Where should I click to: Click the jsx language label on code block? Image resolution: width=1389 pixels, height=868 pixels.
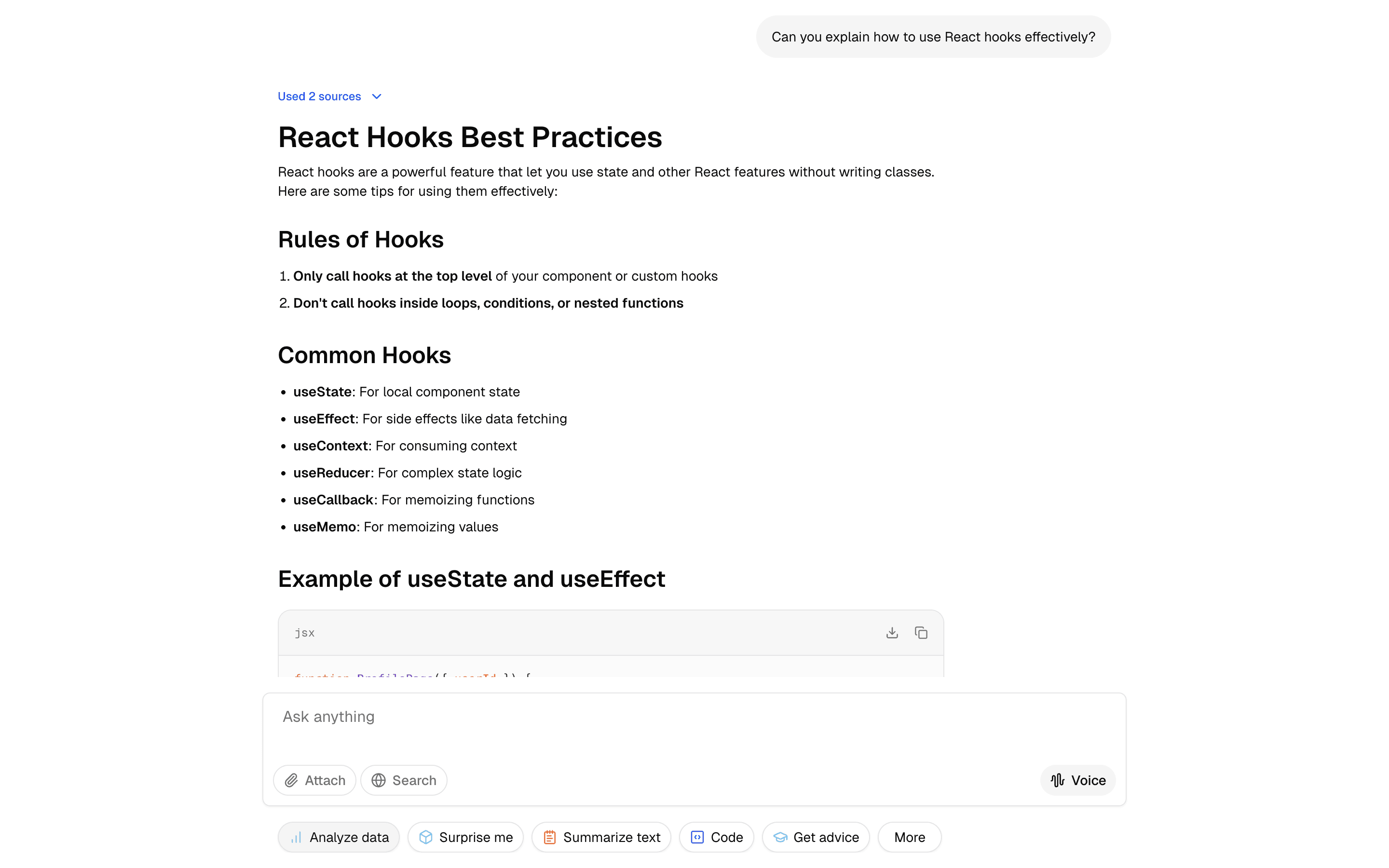[x=305, y=632]
